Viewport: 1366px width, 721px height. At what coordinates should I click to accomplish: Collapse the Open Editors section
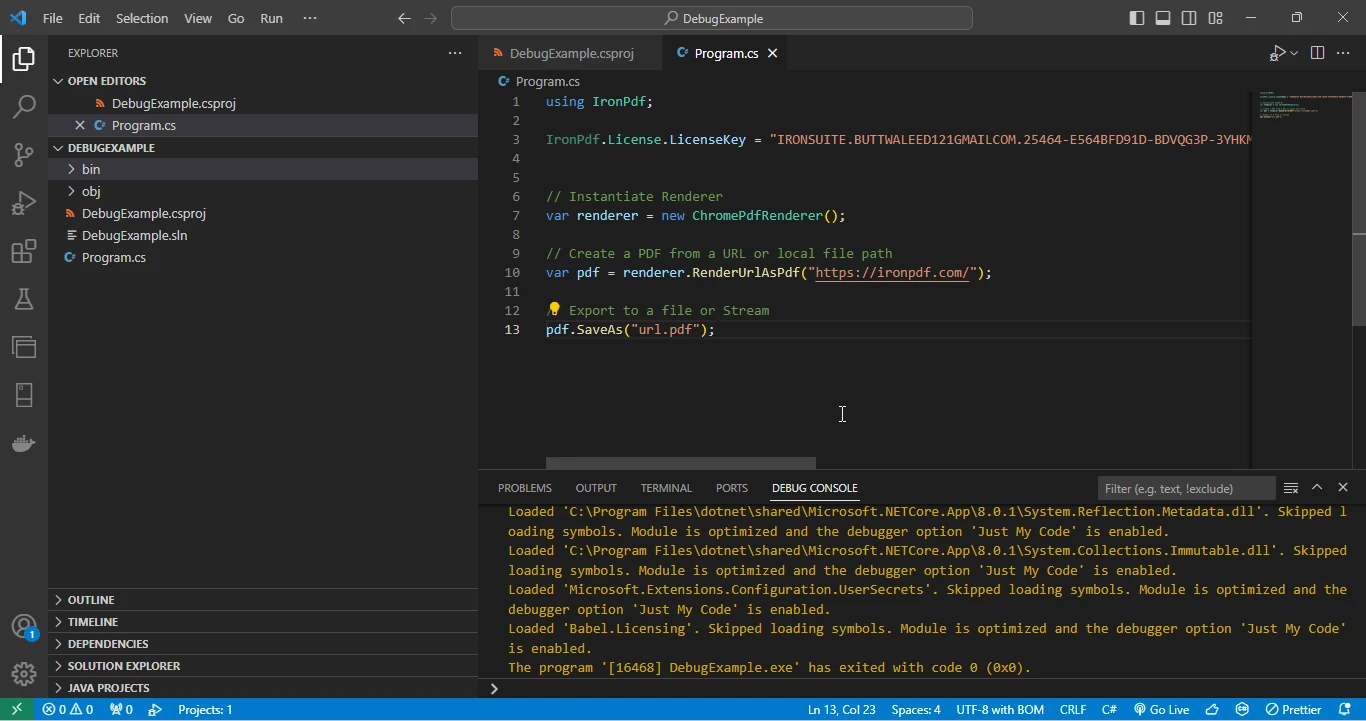[263, 81]
